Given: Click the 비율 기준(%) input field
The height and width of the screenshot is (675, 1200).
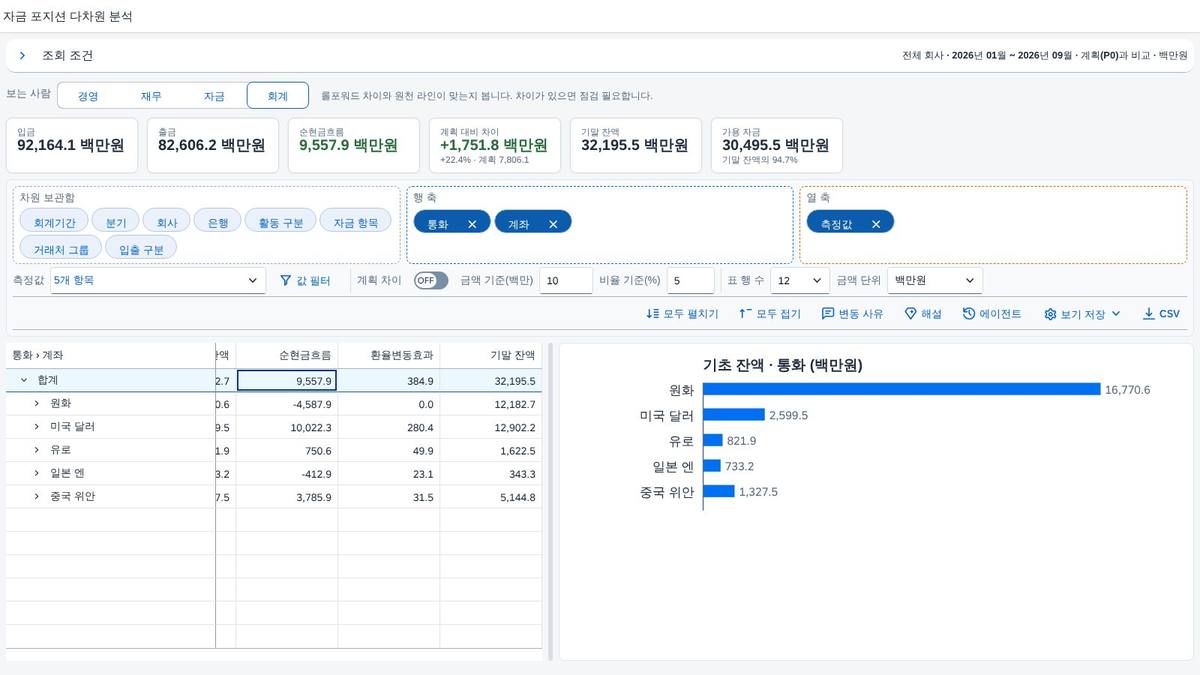Looking at the screenshot, I should coord(690,281).
